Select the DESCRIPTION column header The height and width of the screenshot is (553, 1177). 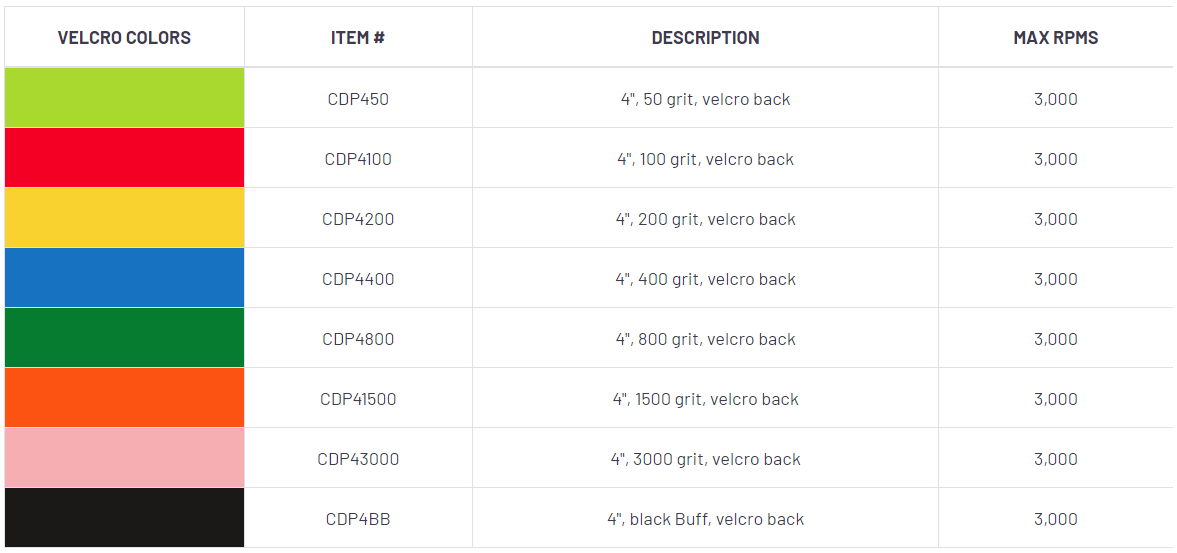[705, 38]
